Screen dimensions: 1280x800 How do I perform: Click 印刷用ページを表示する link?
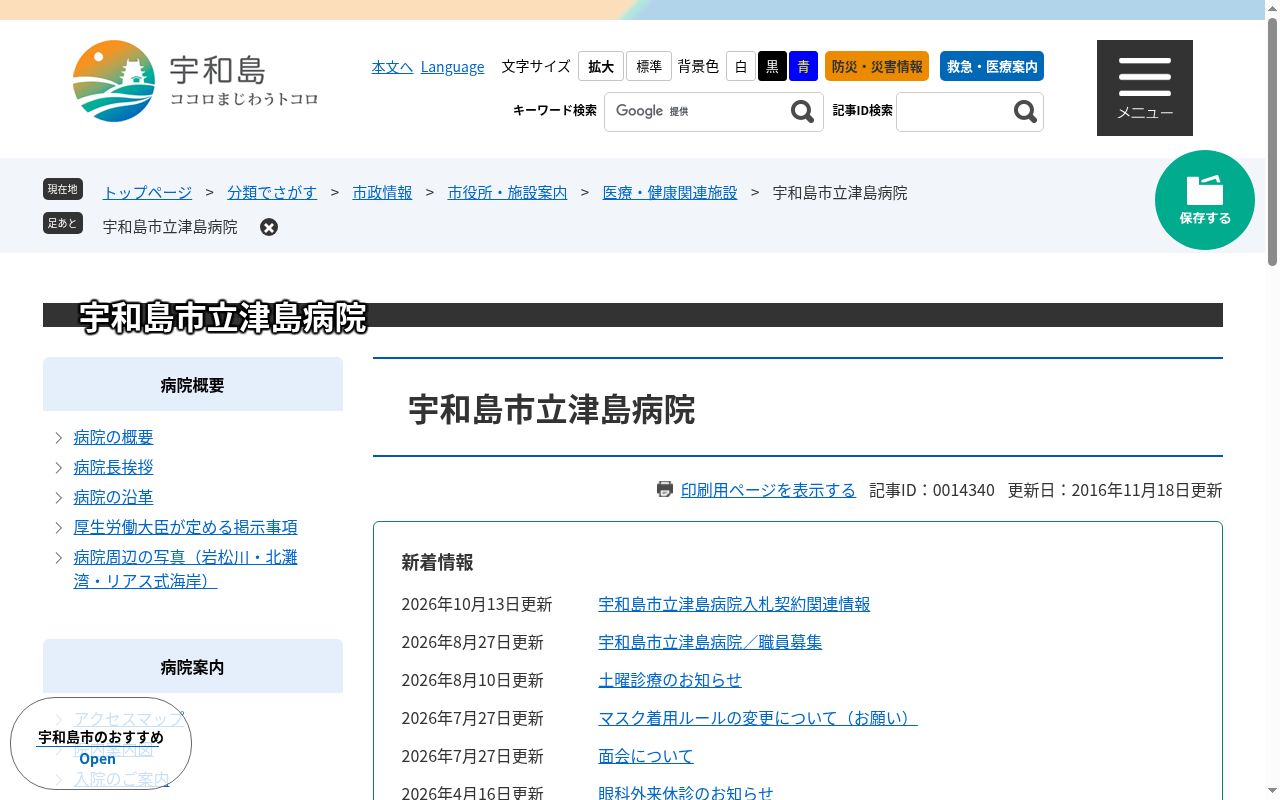click(768, 490)
